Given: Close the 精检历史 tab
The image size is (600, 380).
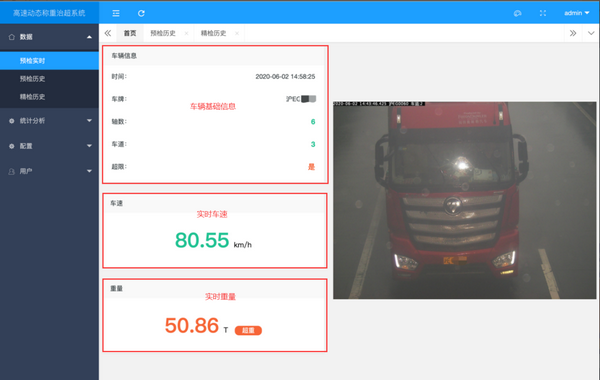Looking at the screenshot, I should (237, 33).
